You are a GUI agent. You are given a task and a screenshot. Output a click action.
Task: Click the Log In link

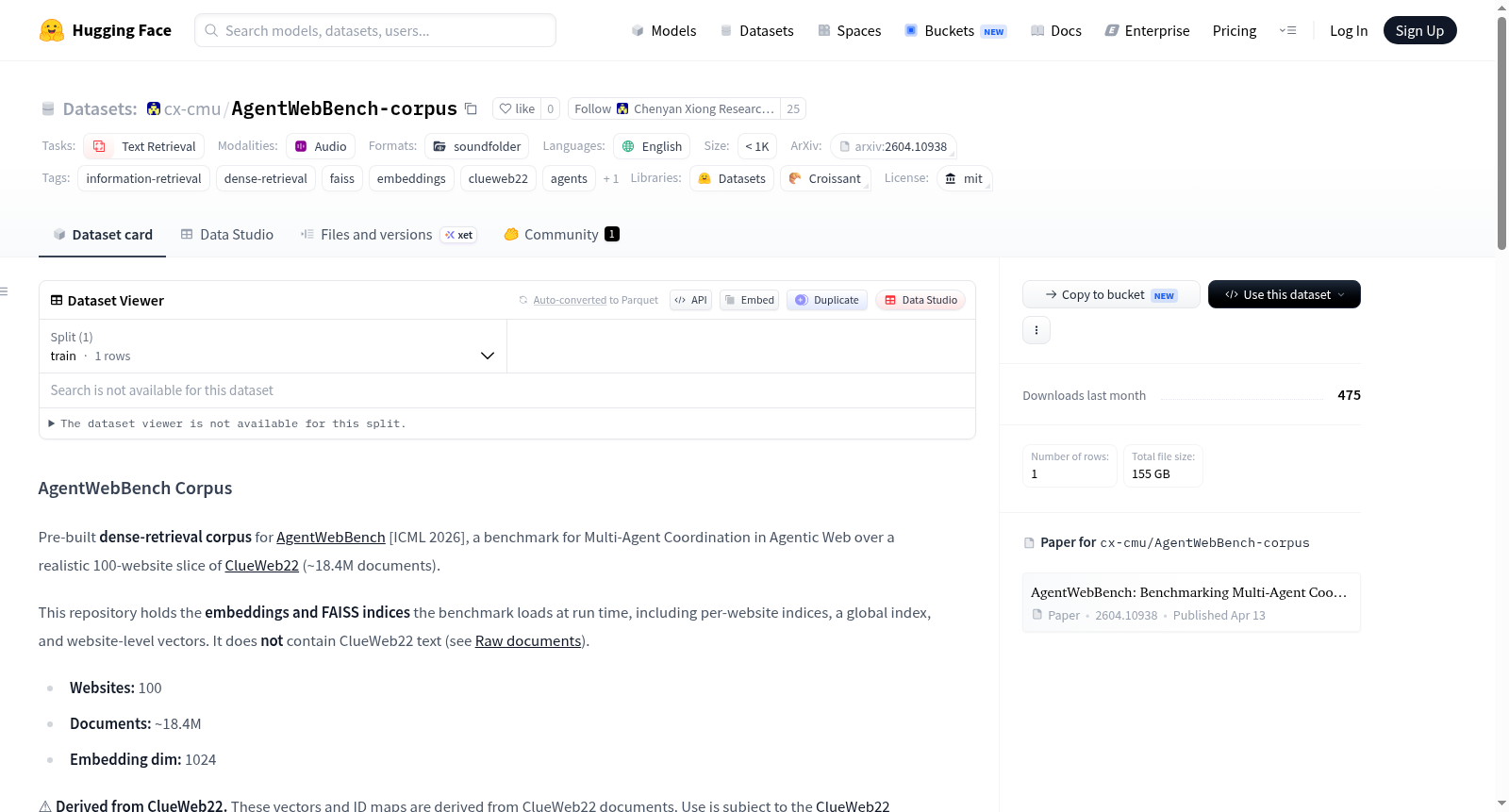(x=1349, y=30)
